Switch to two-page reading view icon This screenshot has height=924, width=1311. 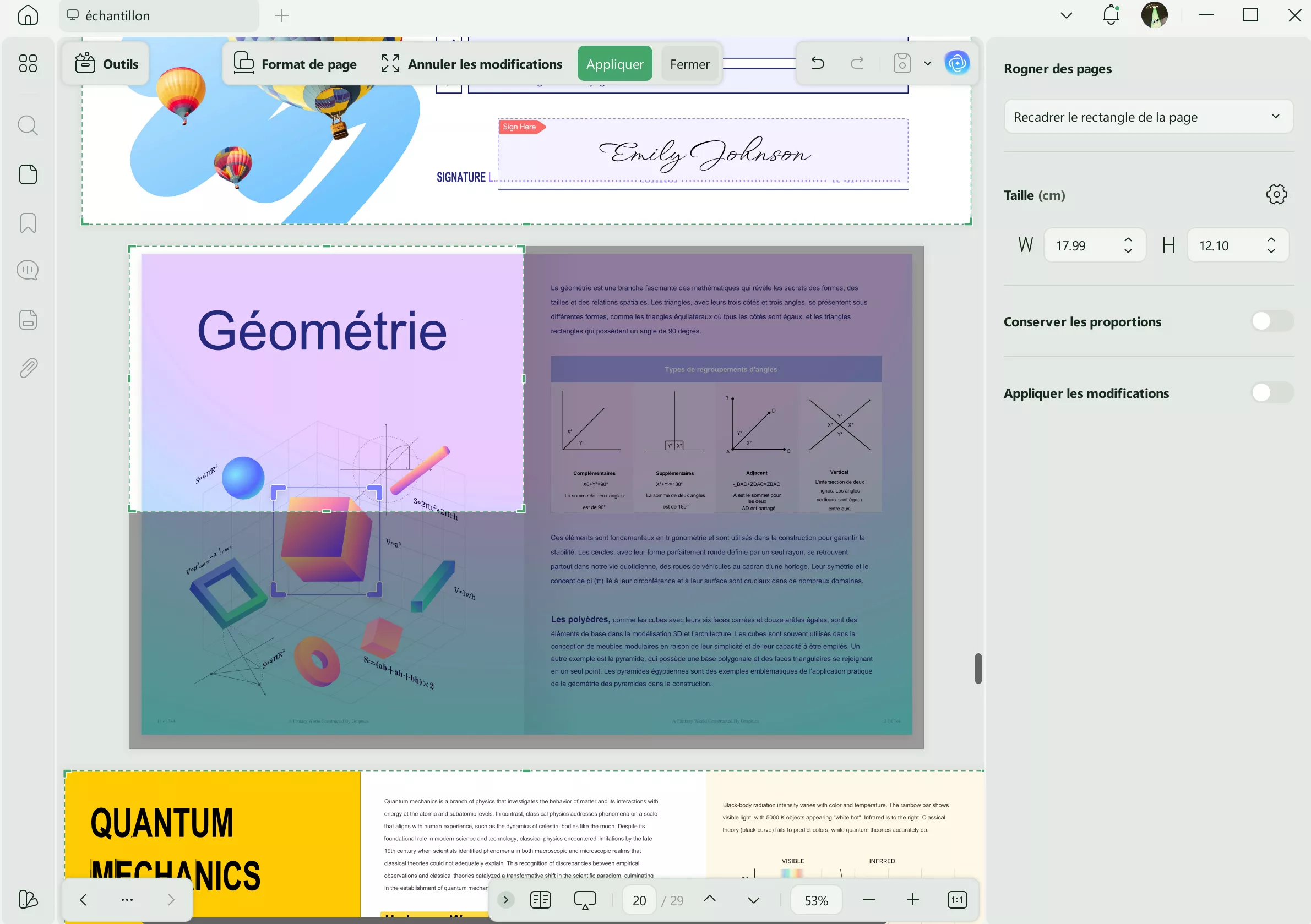click(x=540, y=900)
